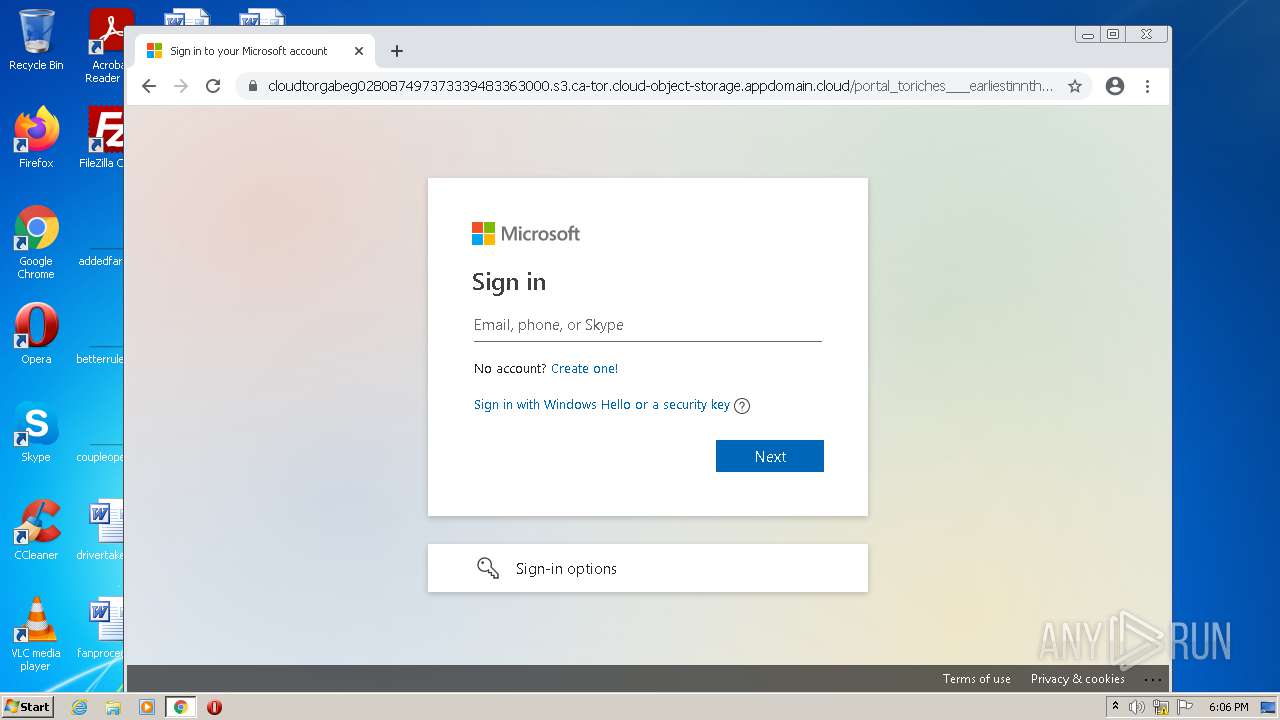Screen dimensions: 1280x720
Task: Launch Google Chrome desktop shortcut
Action: coord(36,242)
